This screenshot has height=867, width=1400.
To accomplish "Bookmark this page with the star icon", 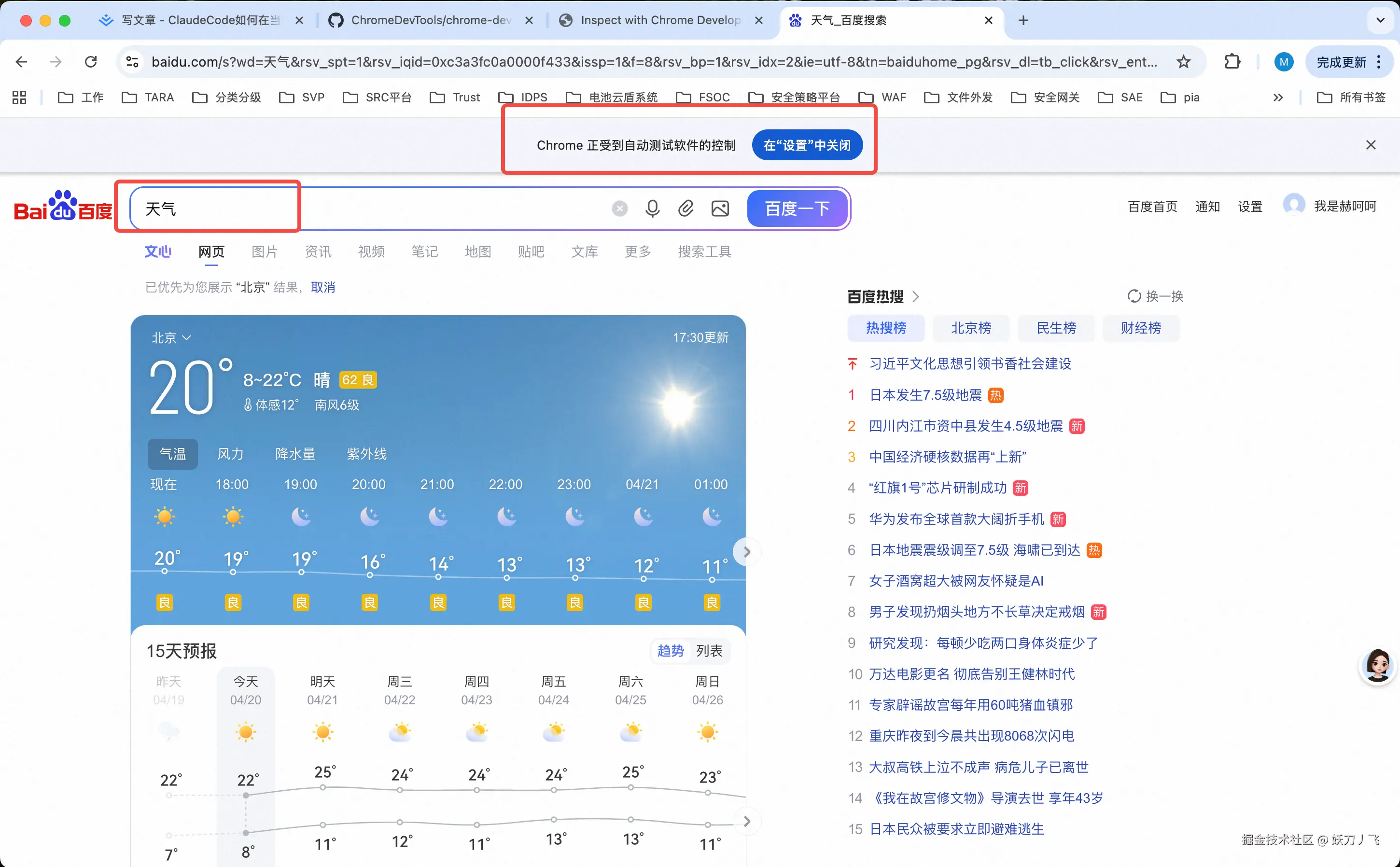I will coord(1183,62).
